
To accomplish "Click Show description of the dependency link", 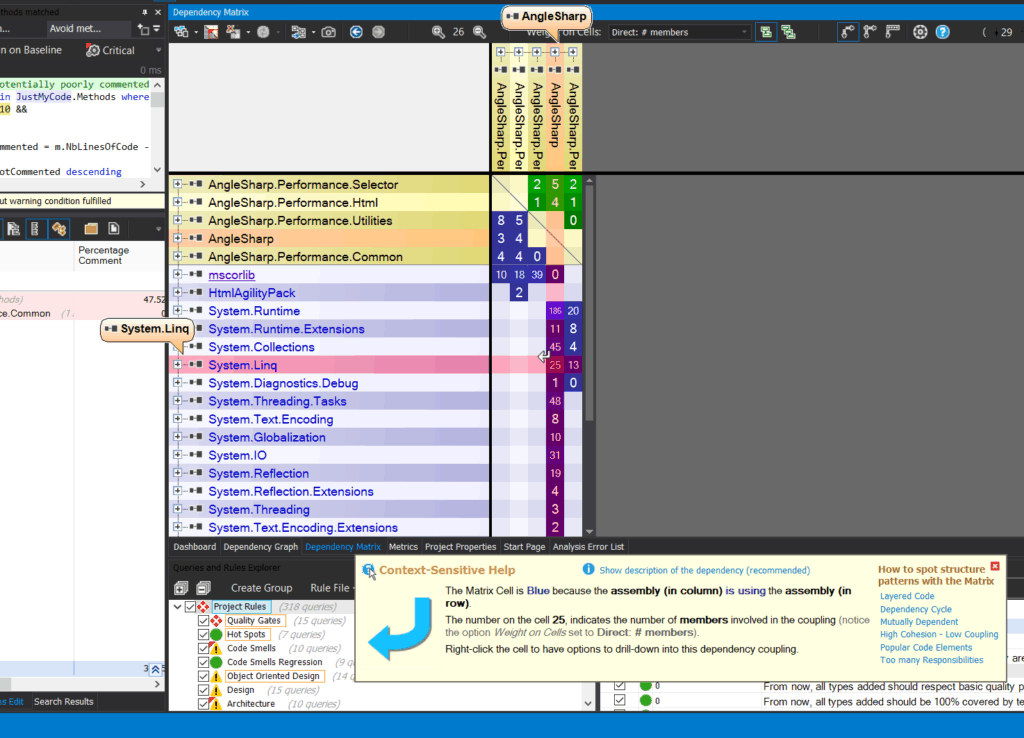I will point(705,570).
